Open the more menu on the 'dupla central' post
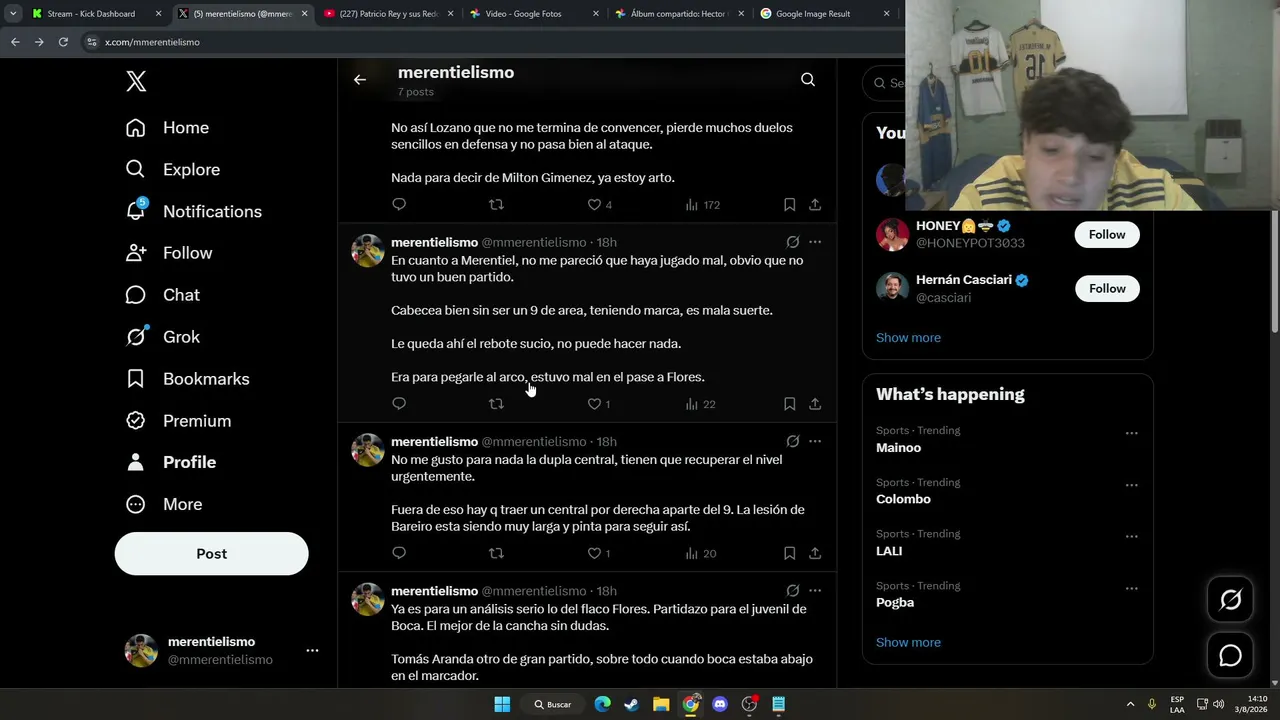Screen dimensions: 1280x720 coord(815,441)
